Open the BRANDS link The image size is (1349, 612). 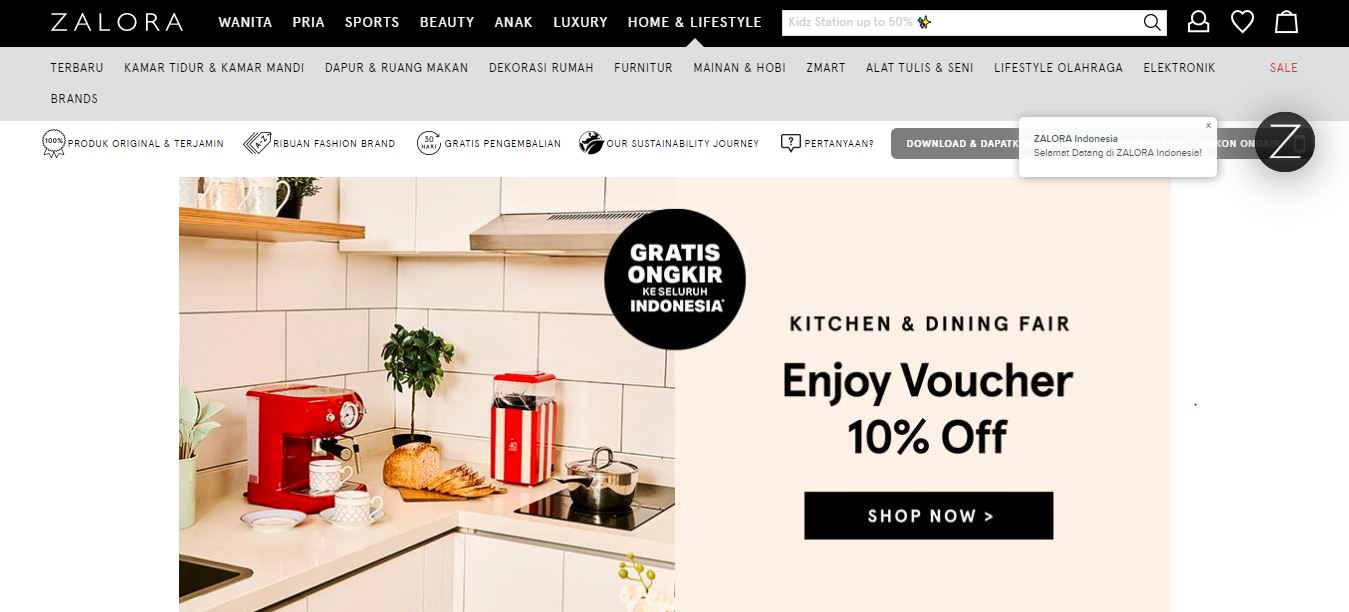[x=74, y=99]
